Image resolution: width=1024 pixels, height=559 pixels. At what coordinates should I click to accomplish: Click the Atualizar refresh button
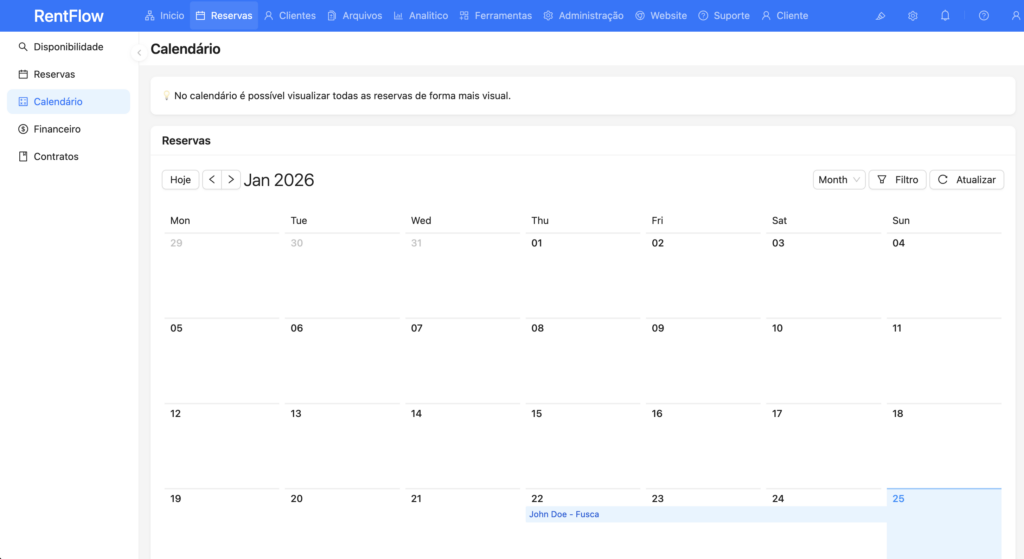pos(966,180)
